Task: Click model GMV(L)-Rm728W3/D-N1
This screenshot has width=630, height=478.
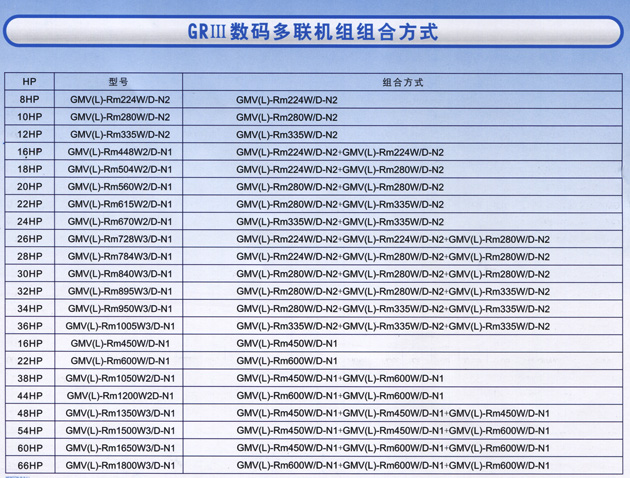Action: tap(120, 239)
